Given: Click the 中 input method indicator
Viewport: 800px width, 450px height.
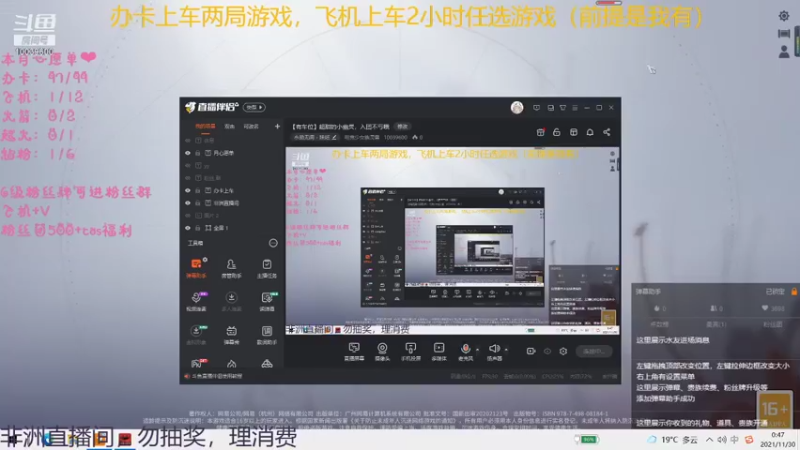Looking at the screenshot, I should click(734, 439).
